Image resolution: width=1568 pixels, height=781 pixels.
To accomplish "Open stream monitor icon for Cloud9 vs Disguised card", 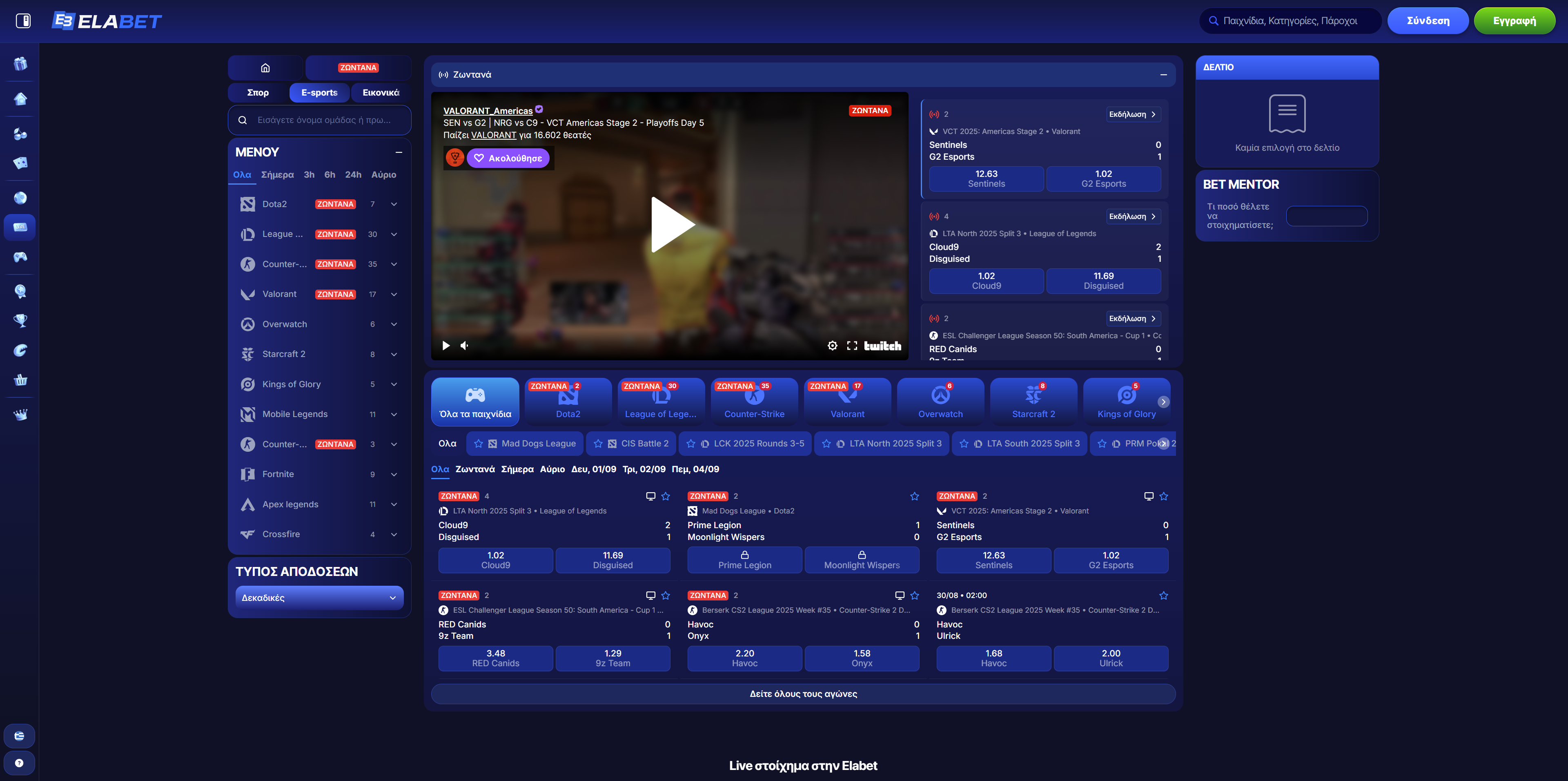I will point(650,496).
